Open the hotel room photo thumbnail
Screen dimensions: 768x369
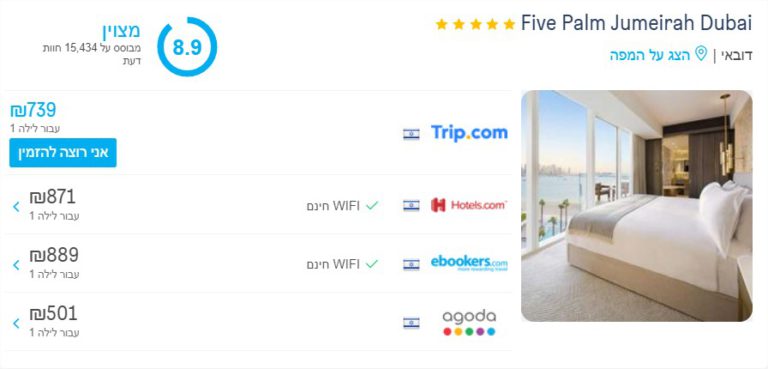(x=637, y=206)
